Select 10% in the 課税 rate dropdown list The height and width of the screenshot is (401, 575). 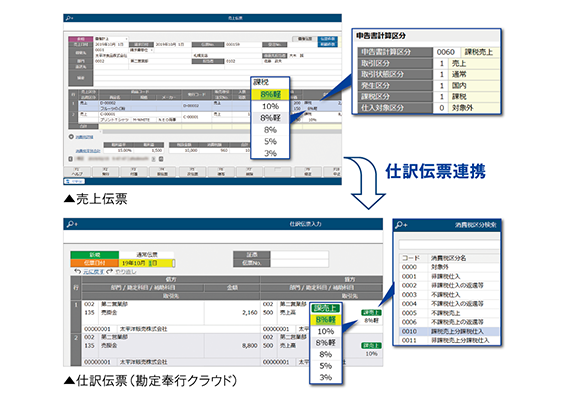tap(270, 106)
